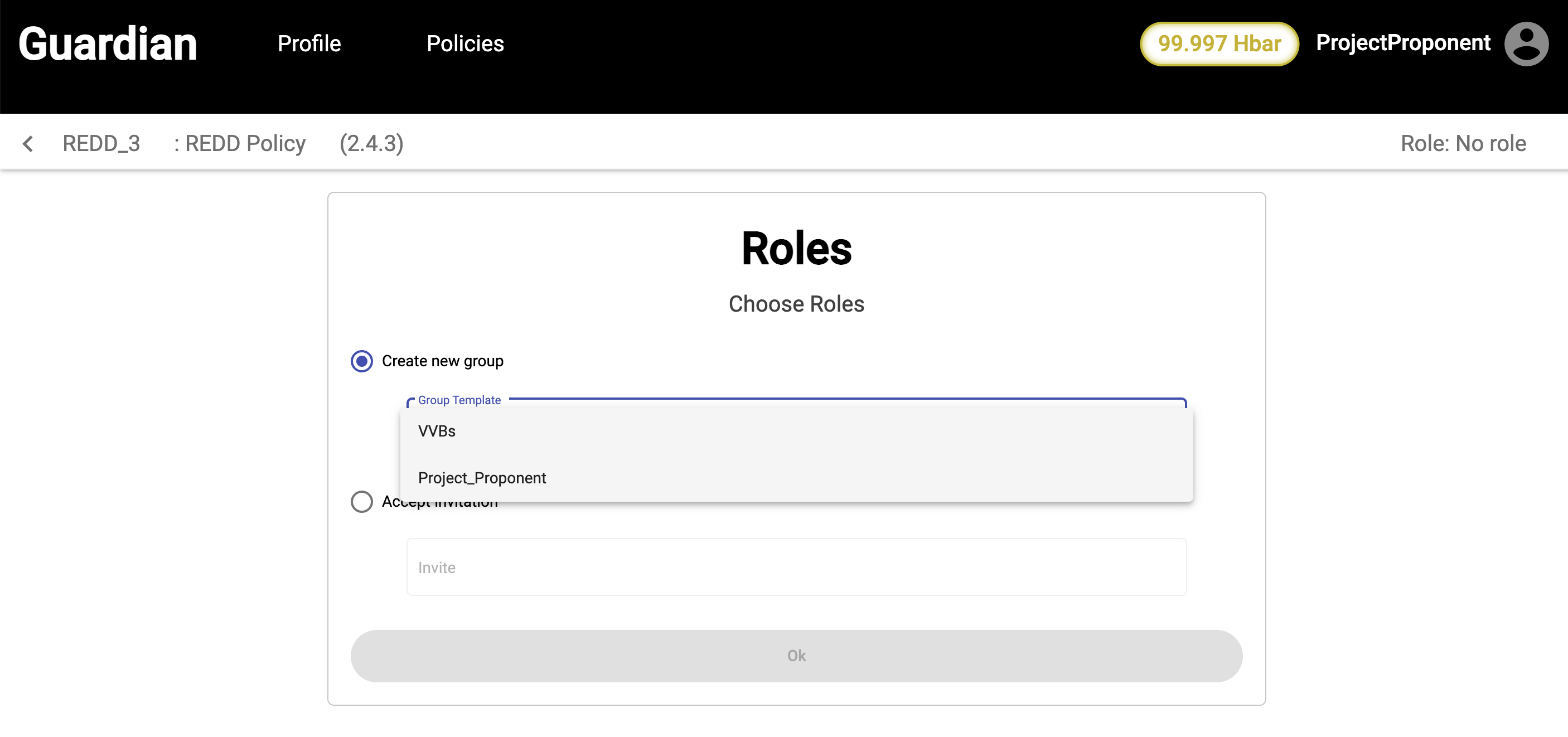Click the REDD_3 policy name
1568x737 pixels.
point(101,144)
